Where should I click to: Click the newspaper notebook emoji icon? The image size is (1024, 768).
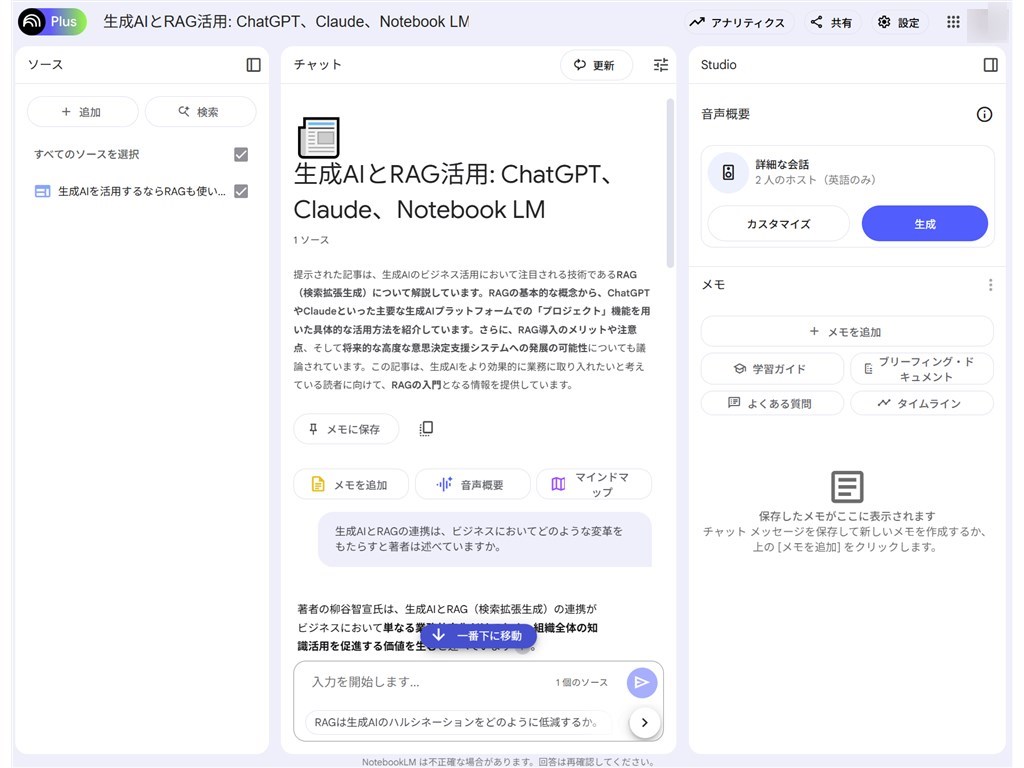tap(319, 137)
